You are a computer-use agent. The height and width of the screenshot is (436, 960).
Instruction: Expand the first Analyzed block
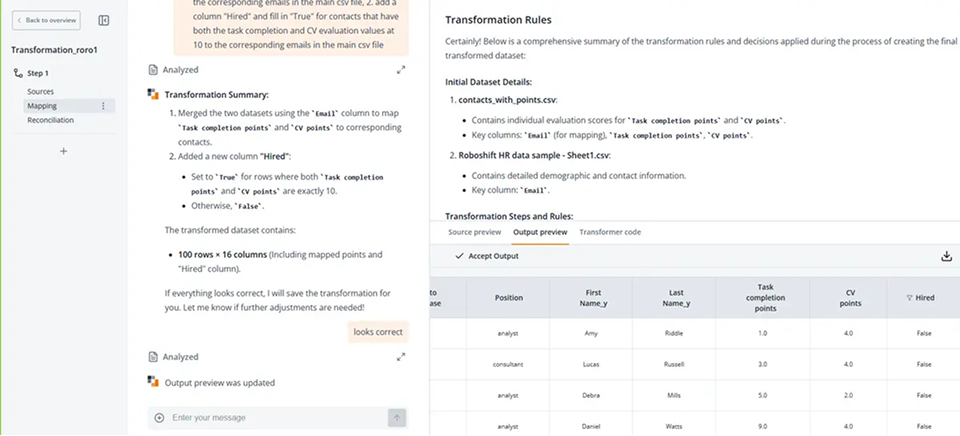click(x=401, y=70)
